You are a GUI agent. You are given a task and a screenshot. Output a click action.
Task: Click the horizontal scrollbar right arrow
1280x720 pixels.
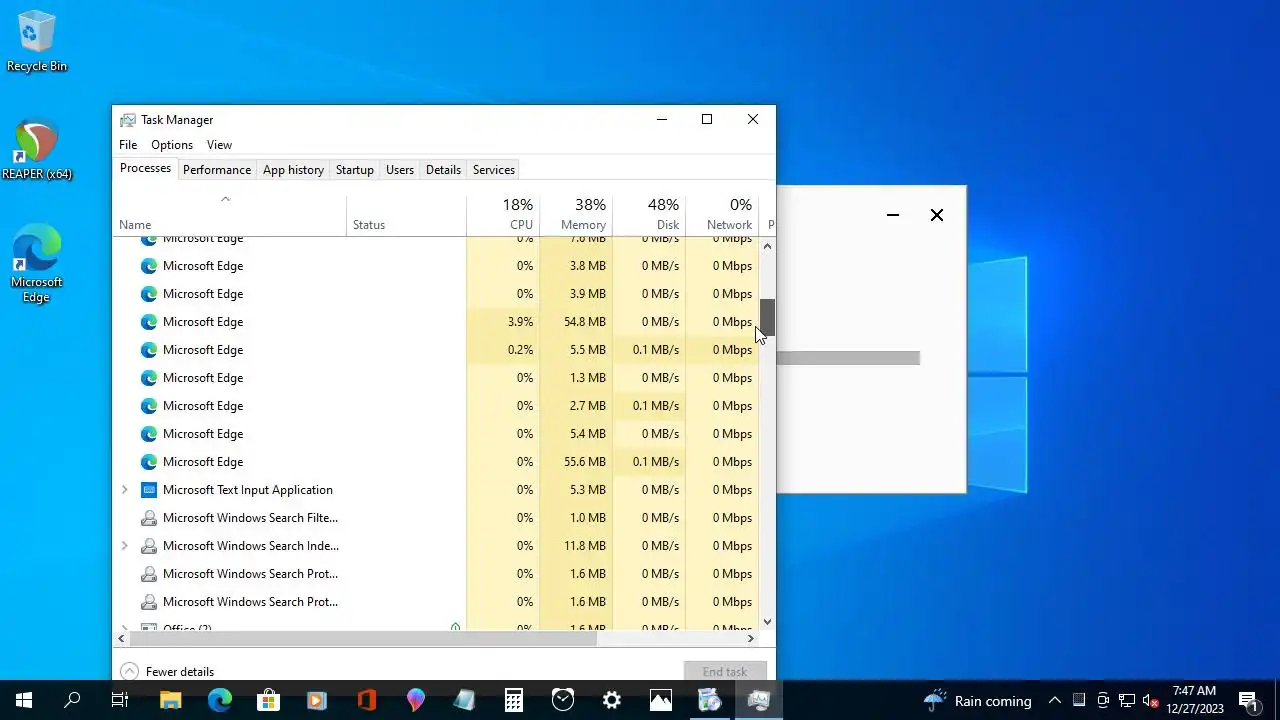(x=751, y=638)
